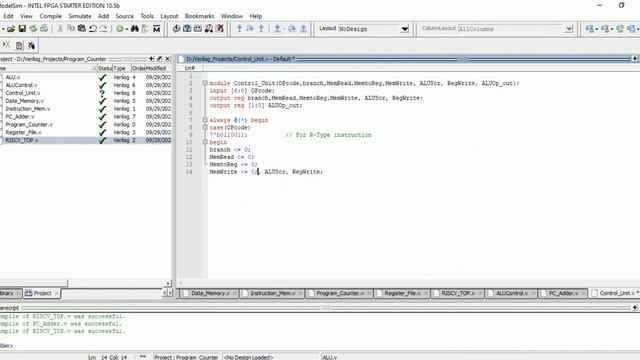Click the curved Step Over arrow icon
The height and width of the screenshot is (360, 640).
[x=250, y=29]
